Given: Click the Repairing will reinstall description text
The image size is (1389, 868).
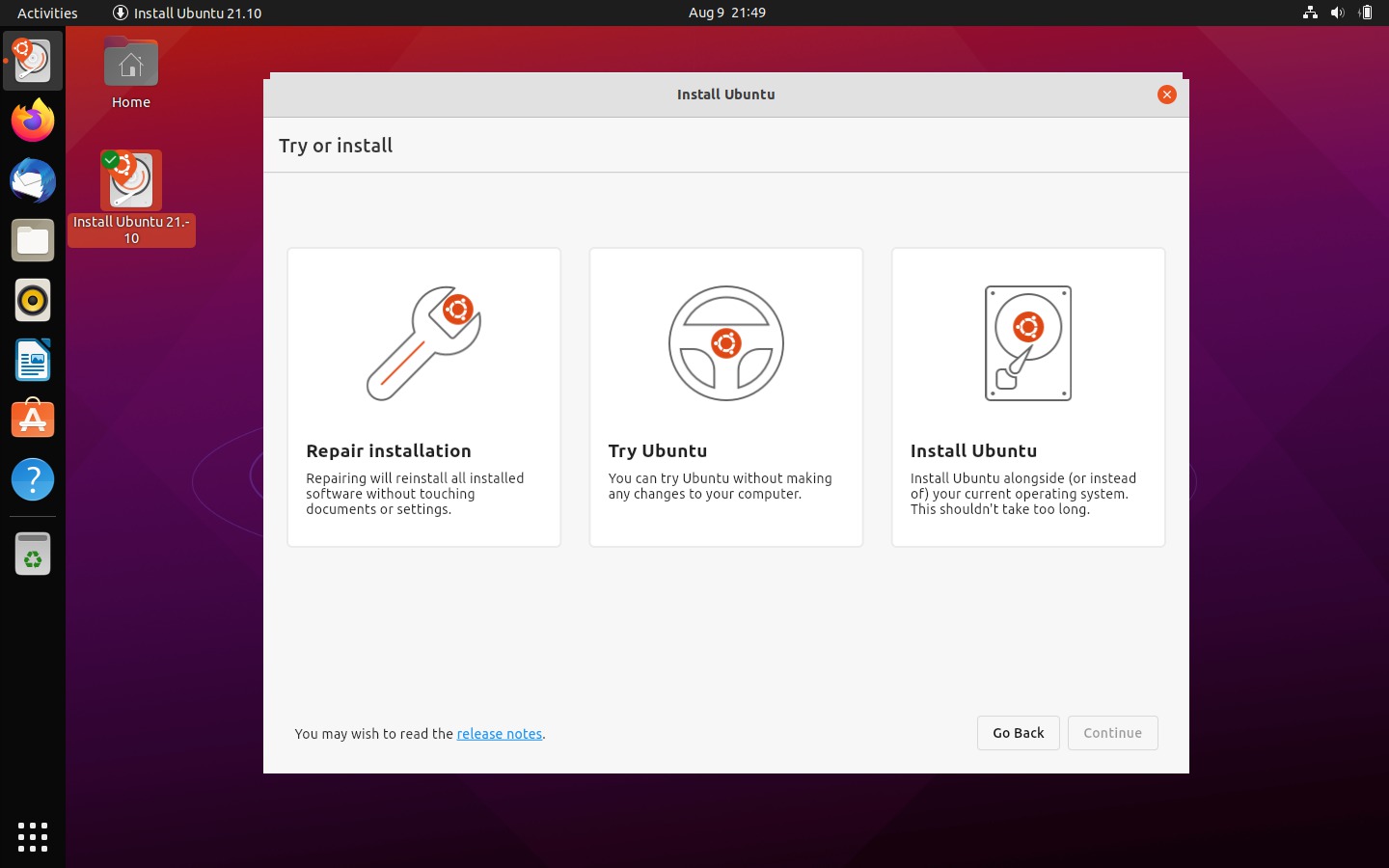Looking at the screenshot, I should (415, 494).
